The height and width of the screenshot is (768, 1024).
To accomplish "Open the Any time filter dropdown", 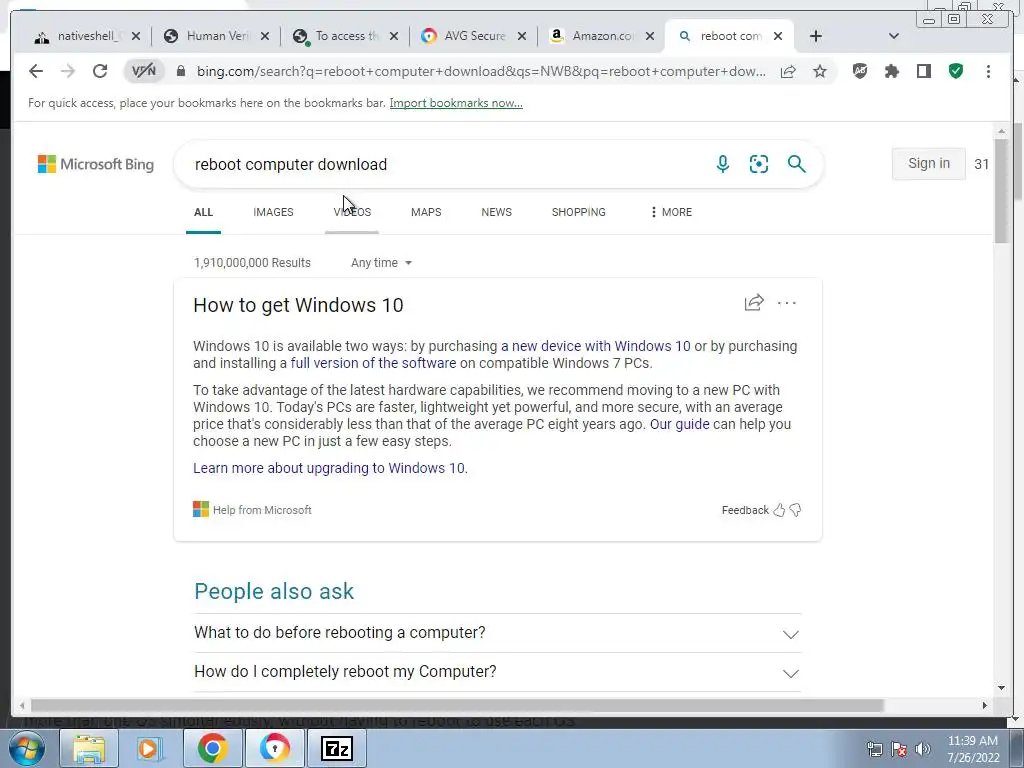I will tap(381, 263).
